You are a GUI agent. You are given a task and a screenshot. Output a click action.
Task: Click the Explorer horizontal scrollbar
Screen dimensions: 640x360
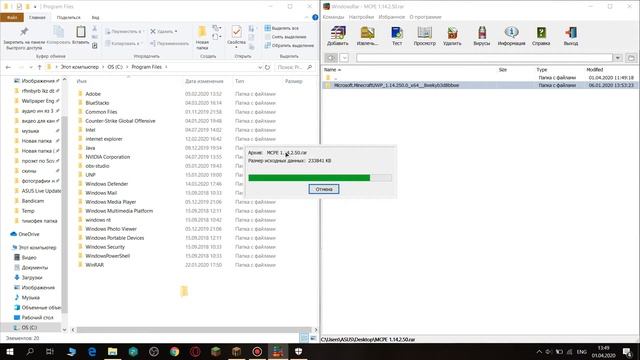194,330
